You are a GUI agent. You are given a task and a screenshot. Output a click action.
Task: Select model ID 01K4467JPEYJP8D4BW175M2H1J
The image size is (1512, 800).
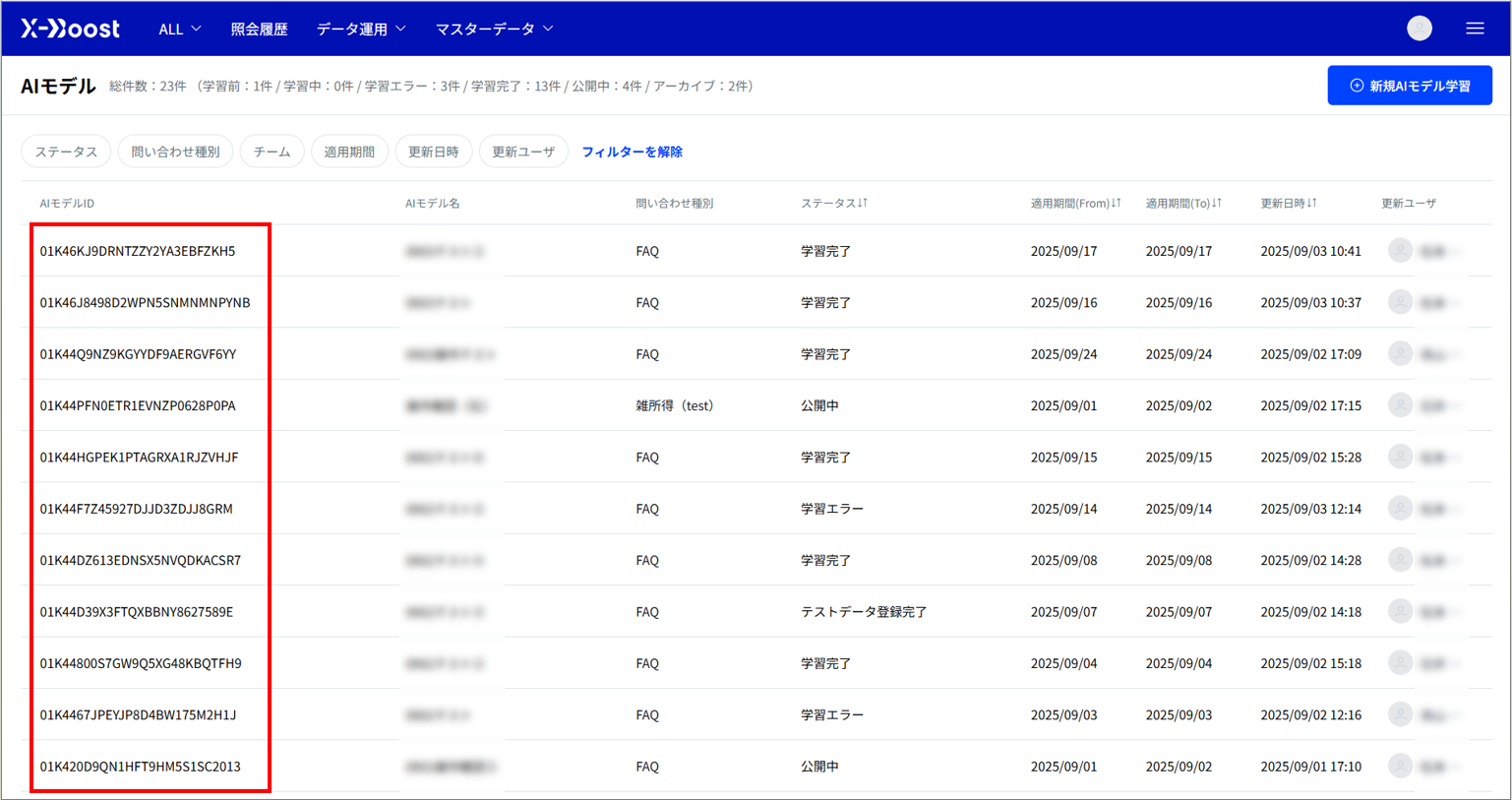(138, 714)
